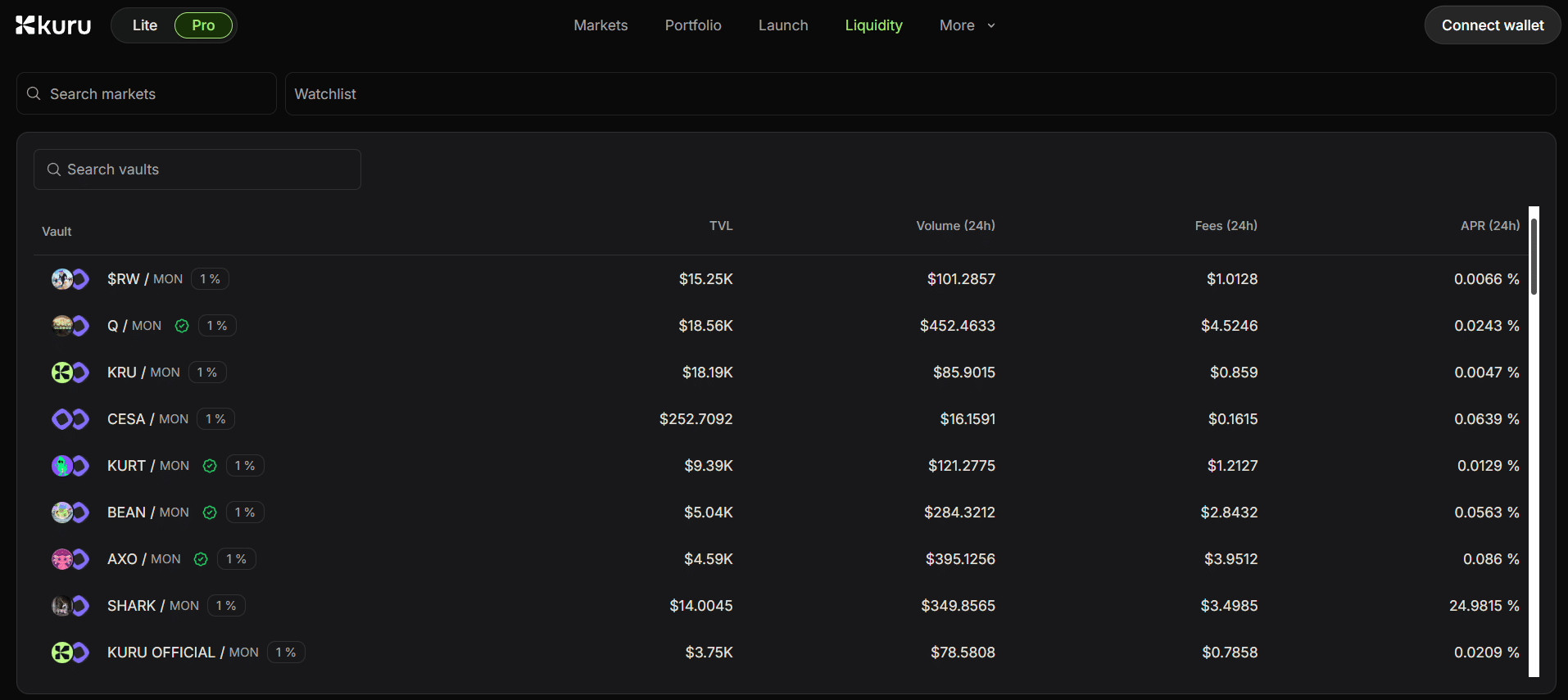The width and height of the screenshot is (1568, 700).
Task: Click fees value $1.2127
Action: pyautogui.click(x=1232, y=466)
